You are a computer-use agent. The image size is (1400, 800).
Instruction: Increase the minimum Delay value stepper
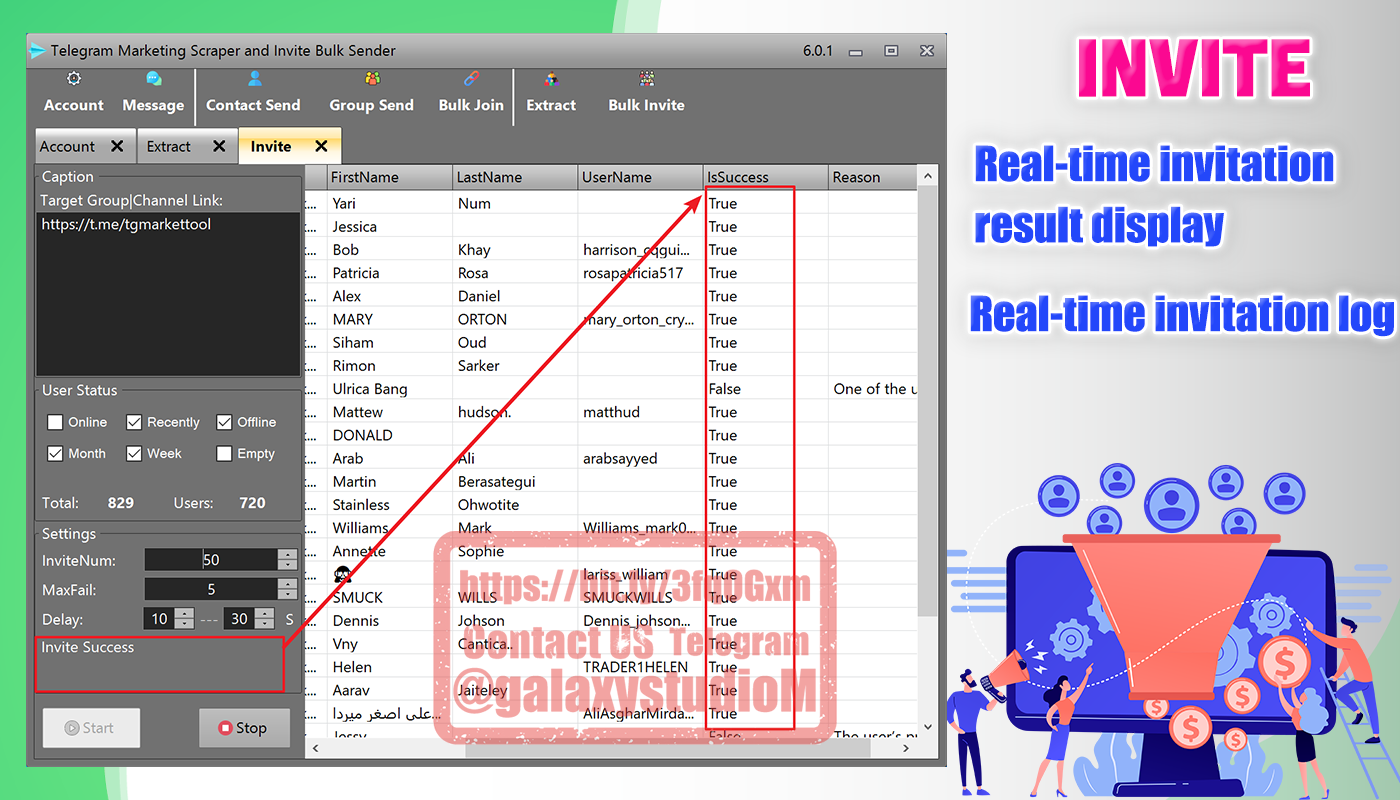[x=183, y=614]
